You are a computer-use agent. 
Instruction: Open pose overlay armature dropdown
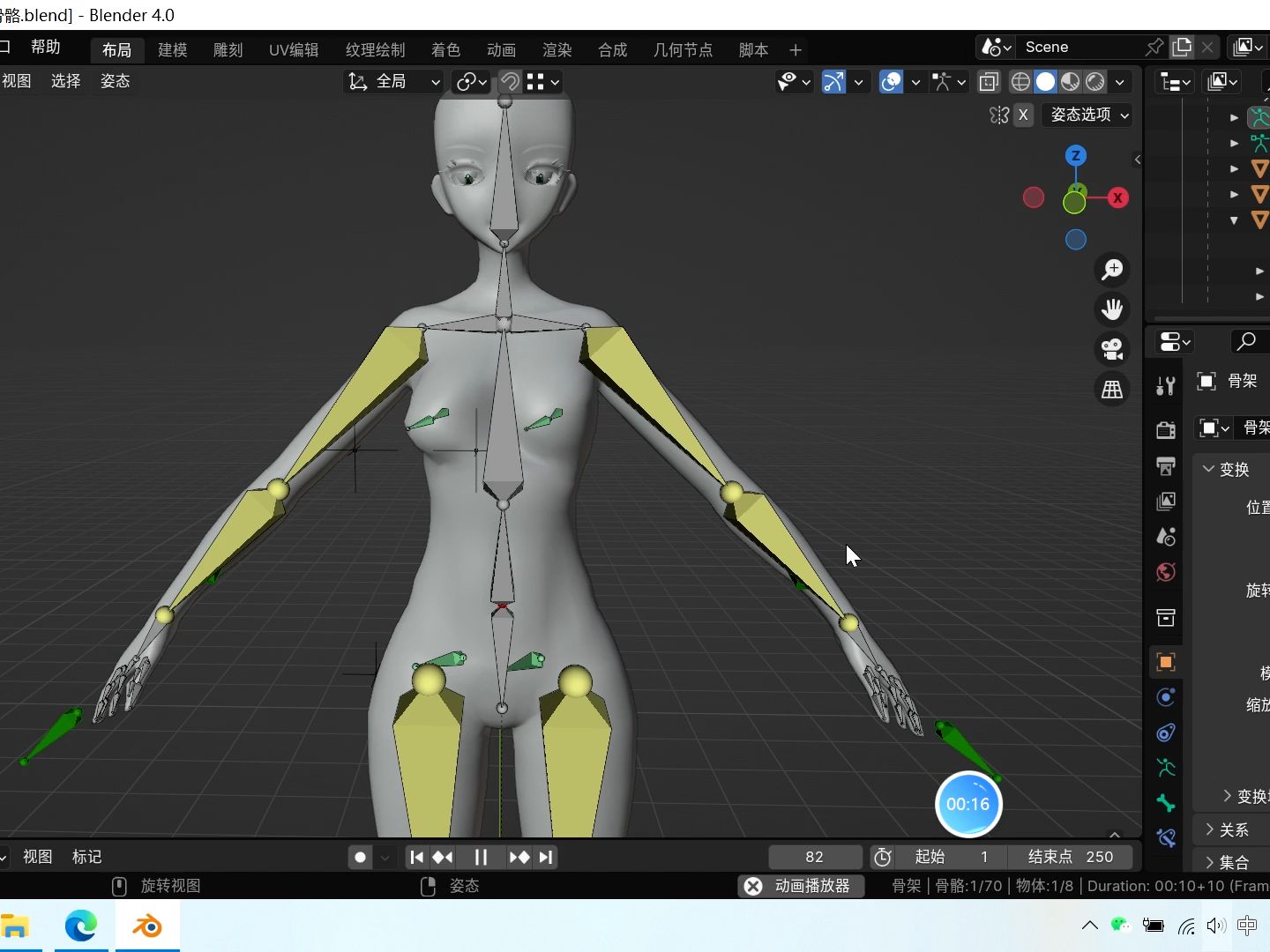click(x=949, y=82)
